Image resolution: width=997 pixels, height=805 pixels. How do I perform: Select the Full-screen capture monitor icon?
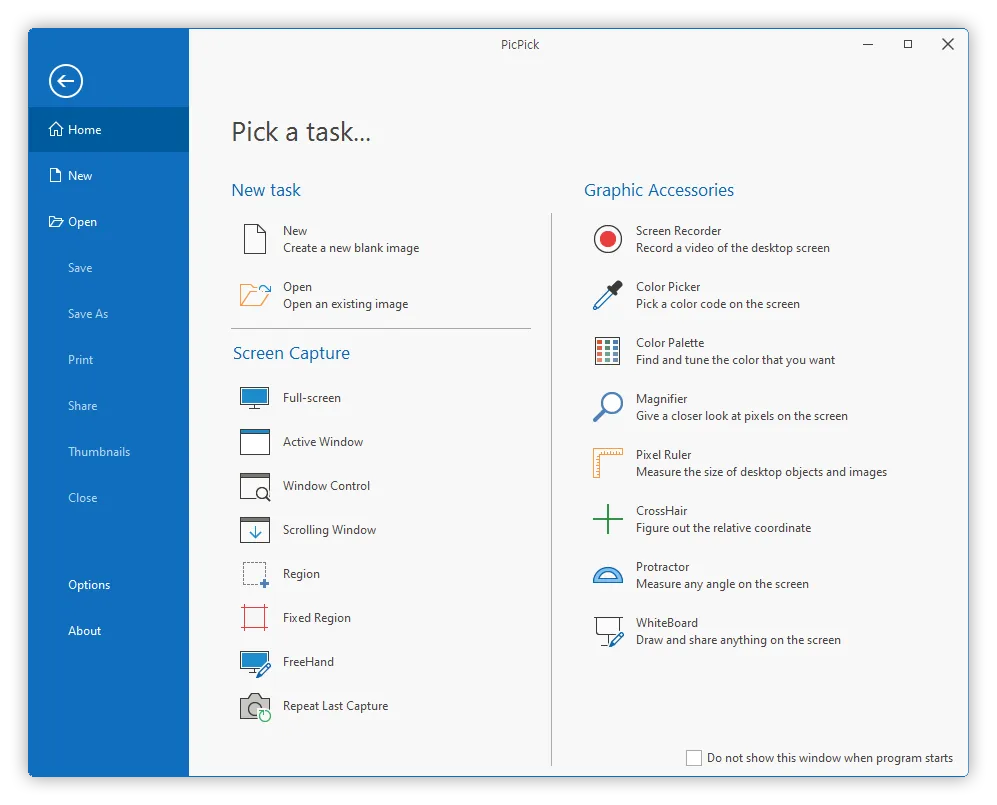254,398
